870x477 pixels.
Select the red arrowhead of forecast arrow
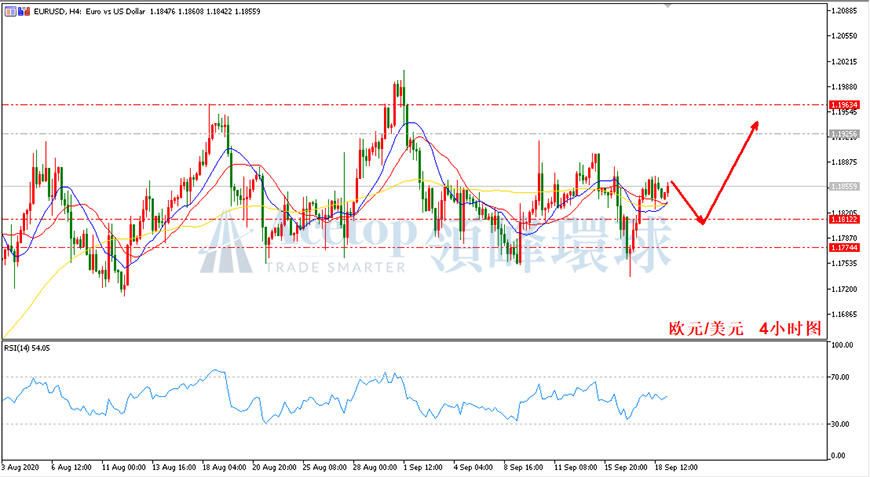tap(753, 126)
